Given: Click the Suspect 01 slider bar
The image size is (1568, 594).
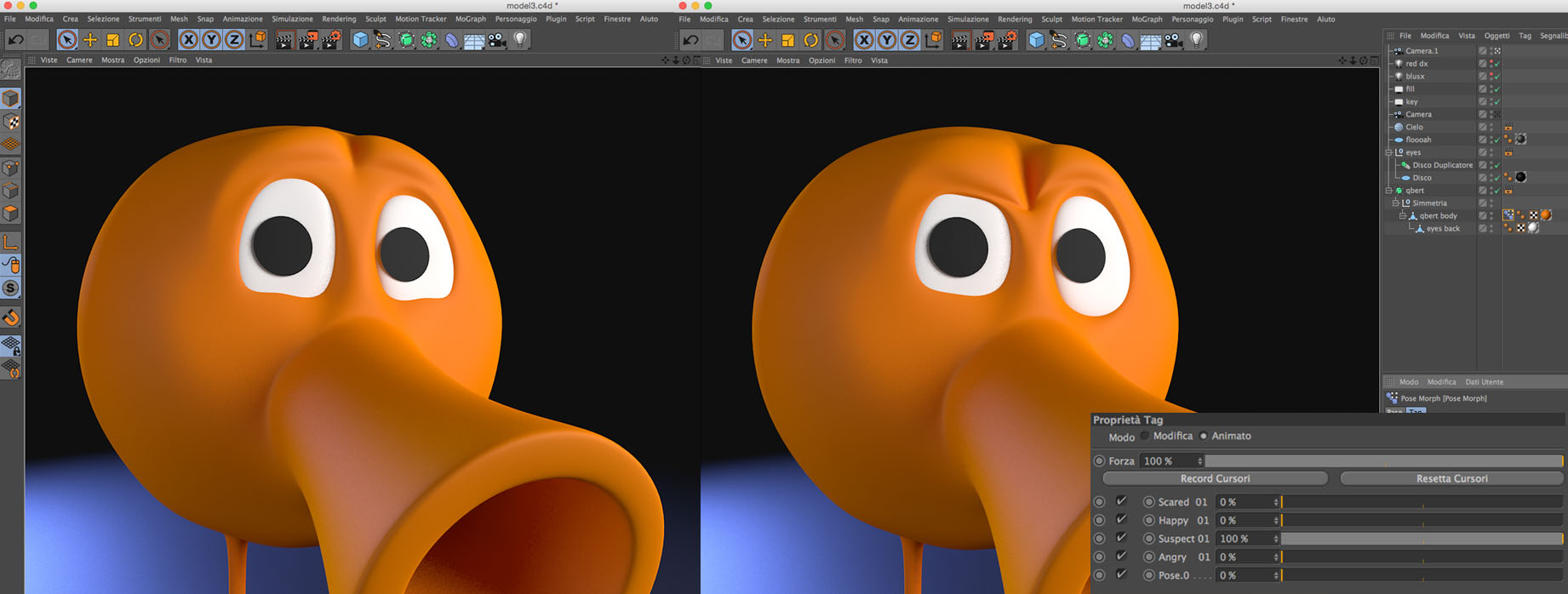Looking at the screenshot, I should (x=1422, y=539).
